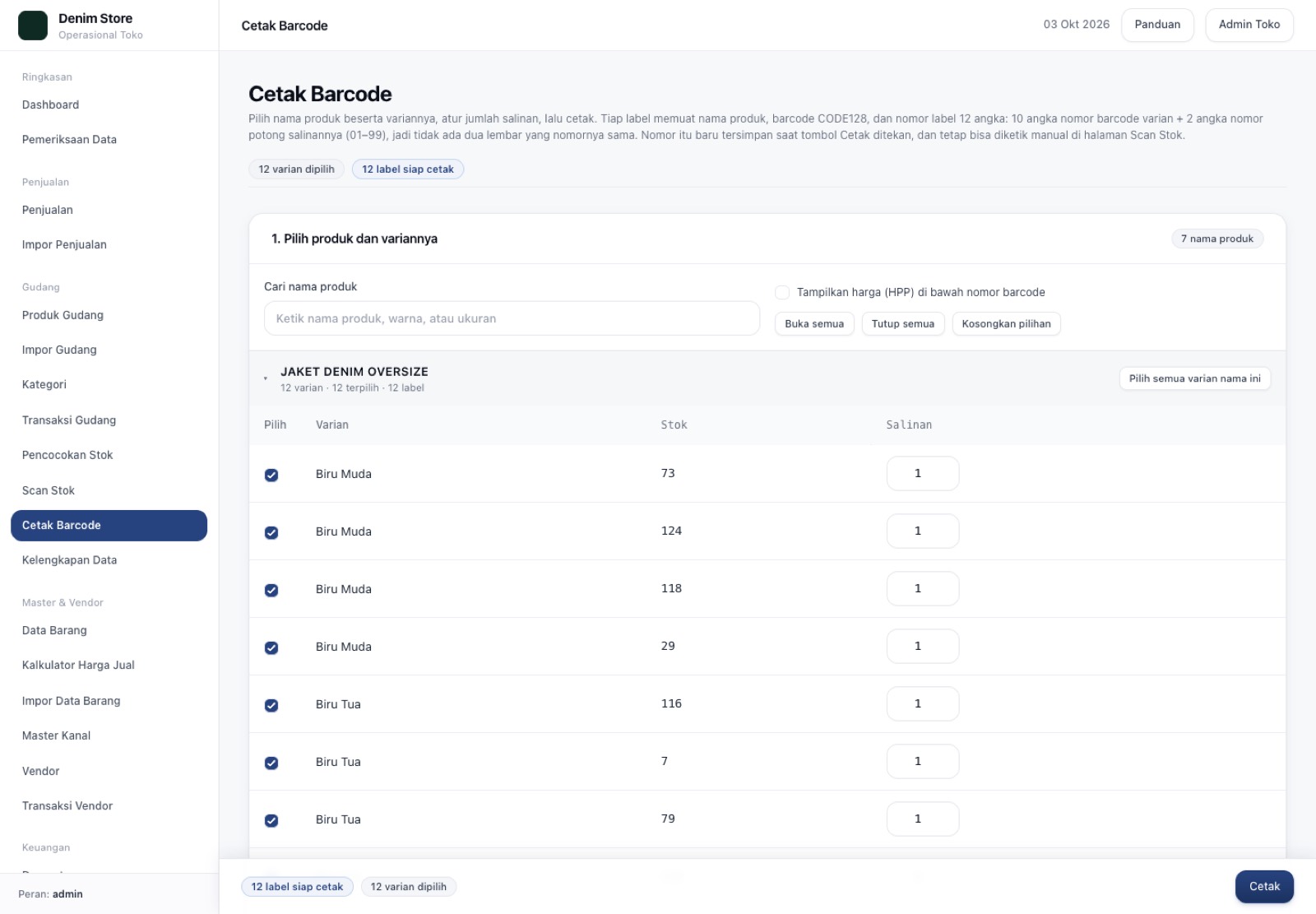The height and width of the screenshot is (914, 1316).
Task: Click the Cetak print button
Action: 1264,886
